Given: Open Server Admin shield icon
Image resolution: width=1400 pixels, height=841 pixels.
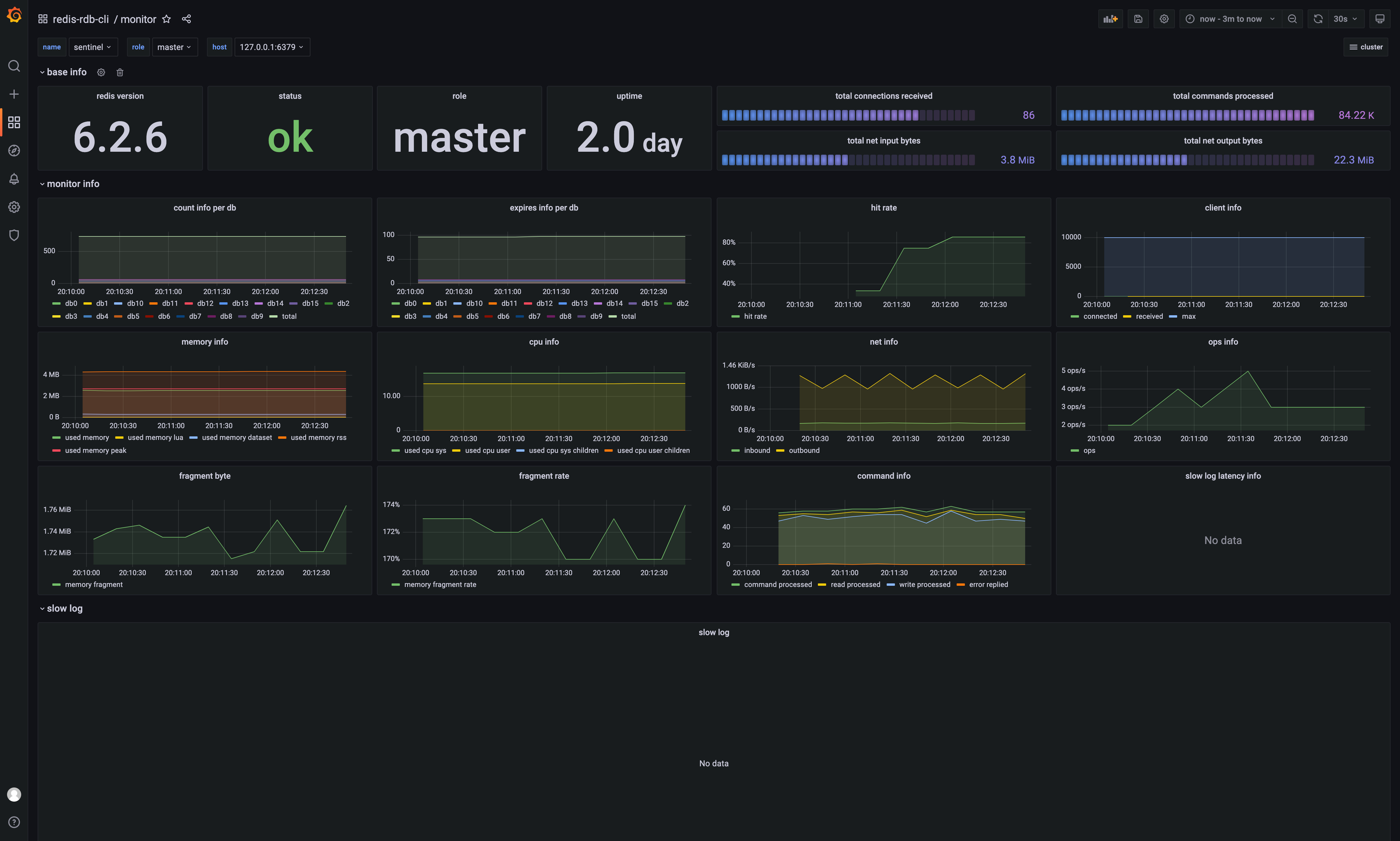Looking at the screenshot, I should click(14, 235).
